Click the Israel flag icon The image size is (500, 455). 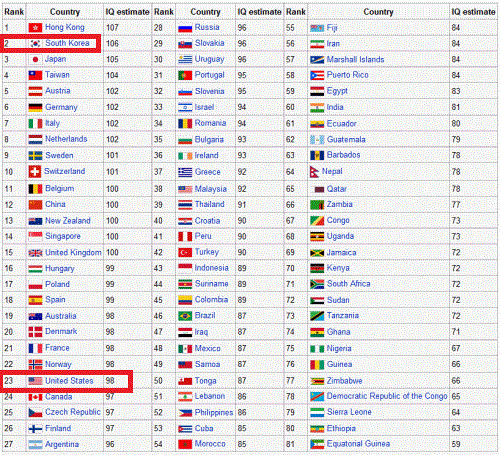185,108
